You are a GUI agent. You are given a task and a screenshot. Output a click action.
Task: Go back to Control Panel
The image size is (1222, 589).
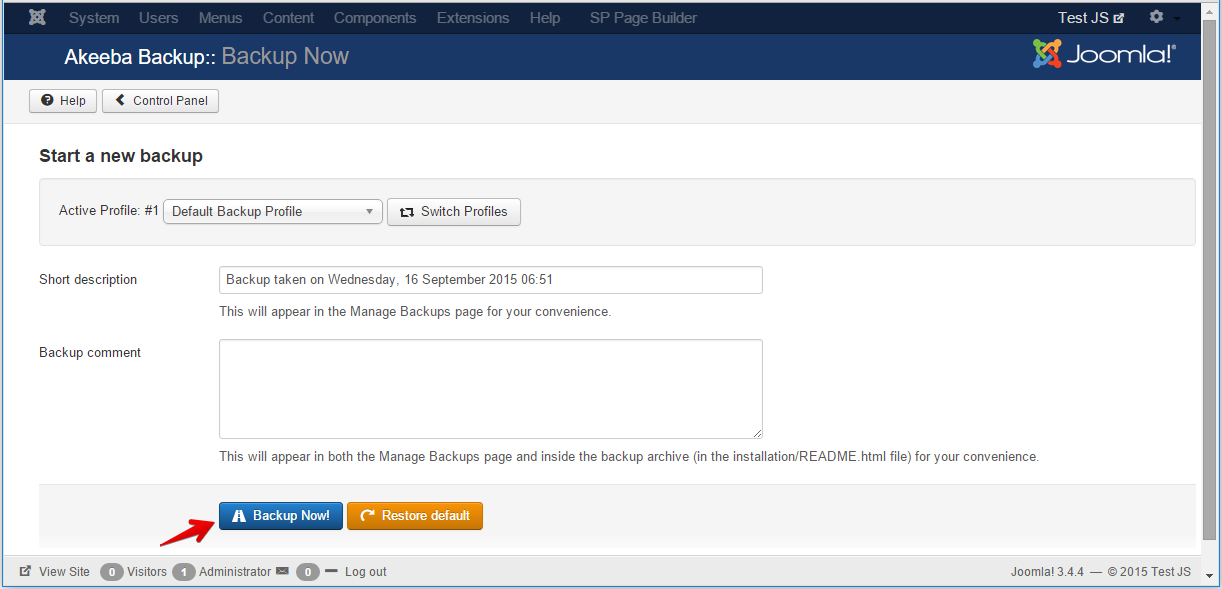(x=160, y=101)
